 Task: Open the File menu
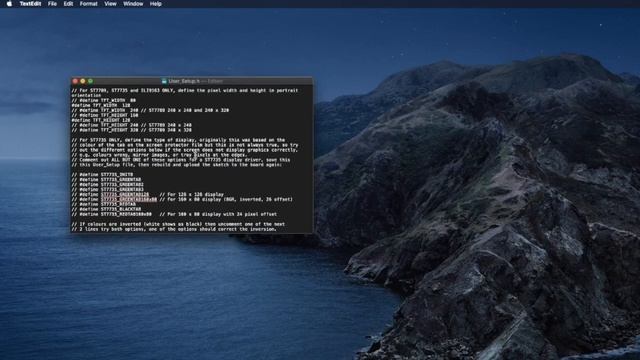pos(52,4)
